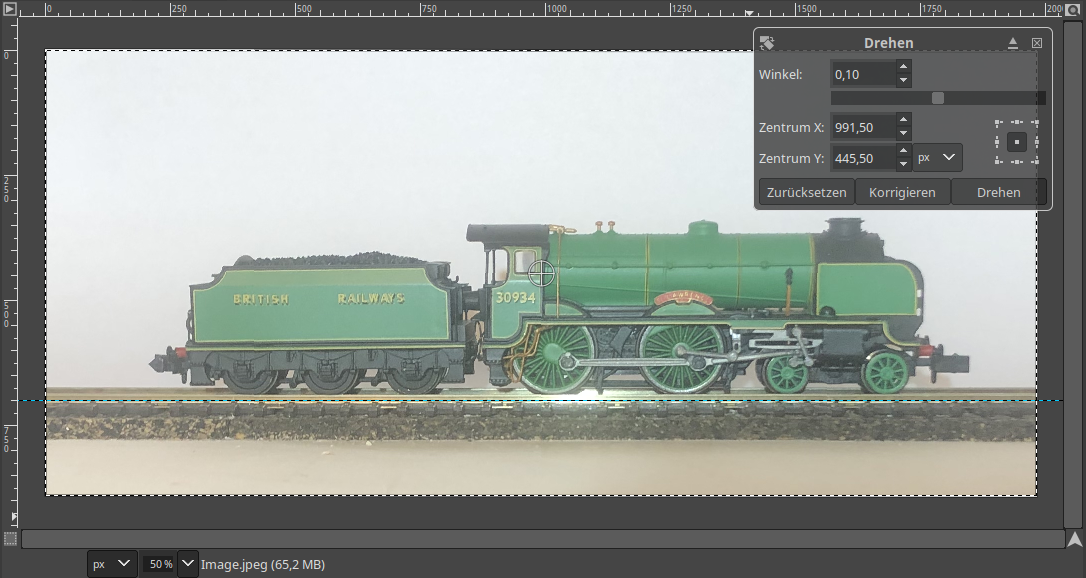
Task: Click the horizontal scrollbar below the canvas
Action: (x=543, y=539)
